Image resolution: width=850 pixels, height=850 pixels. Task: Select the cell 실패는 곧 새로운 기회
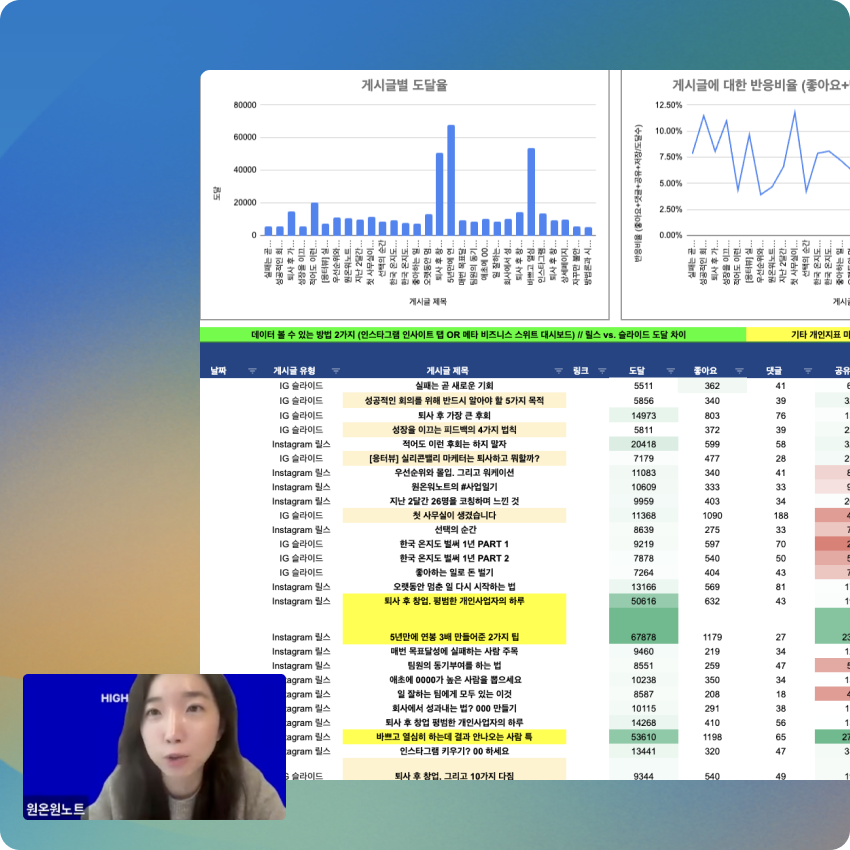tap(454, 385)
